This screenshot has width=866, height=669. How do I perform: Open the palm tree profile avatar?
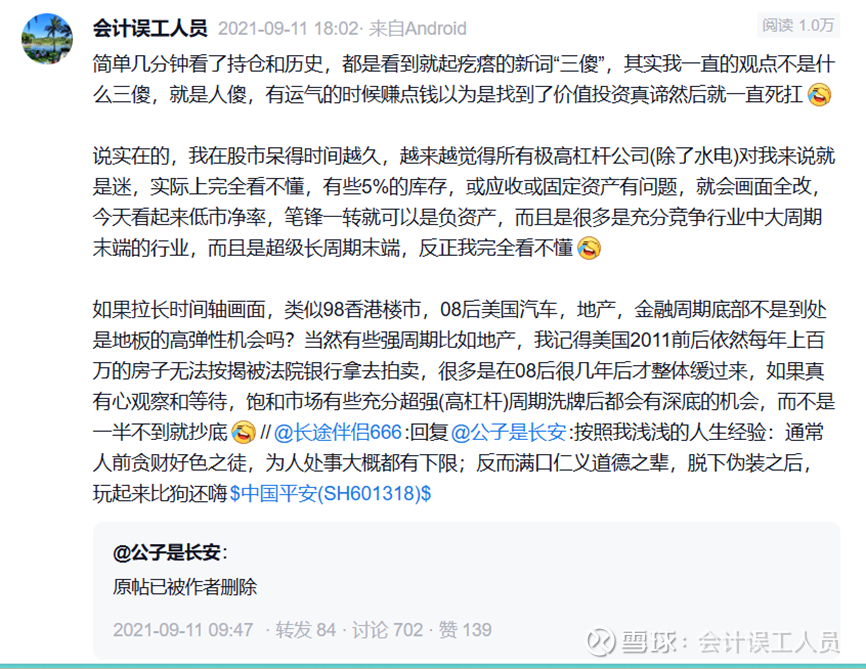click(47, 39)
